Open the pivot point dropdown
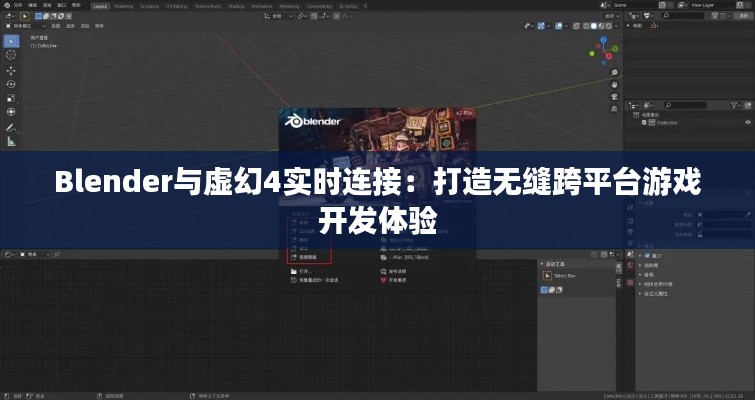 302,16
